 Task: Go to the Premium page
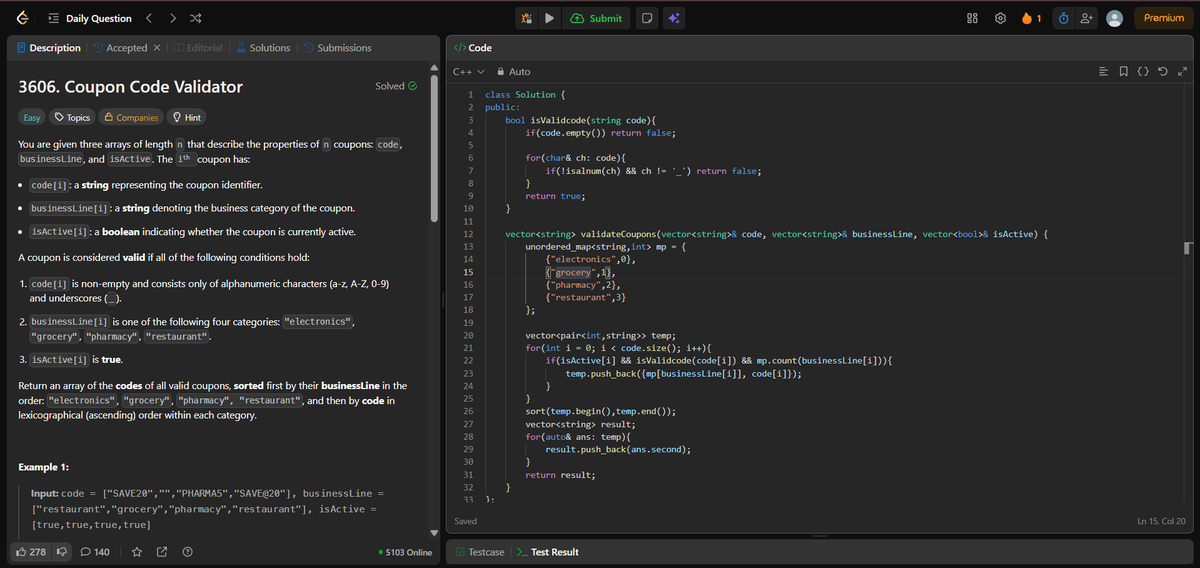(1164, 18)
